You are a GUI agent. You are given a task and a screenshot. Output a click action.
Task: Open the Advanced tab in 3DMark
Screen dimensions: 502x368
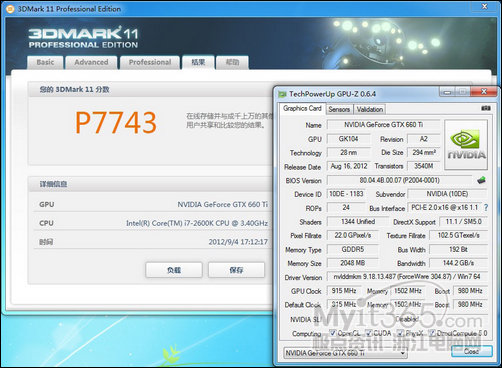[91, 62]
